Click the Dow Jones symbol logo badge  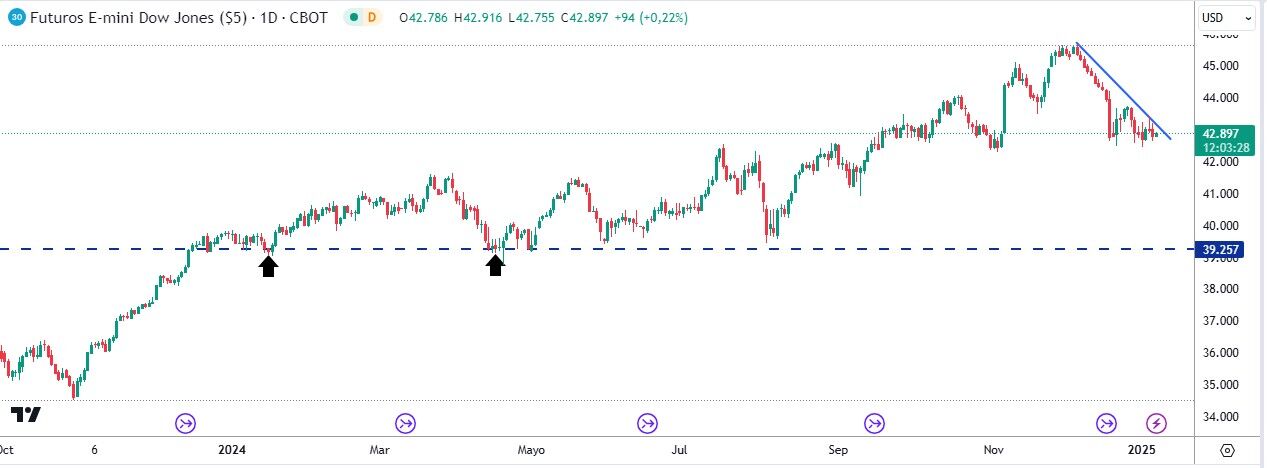pyautogui.click(x=16, y=18)
